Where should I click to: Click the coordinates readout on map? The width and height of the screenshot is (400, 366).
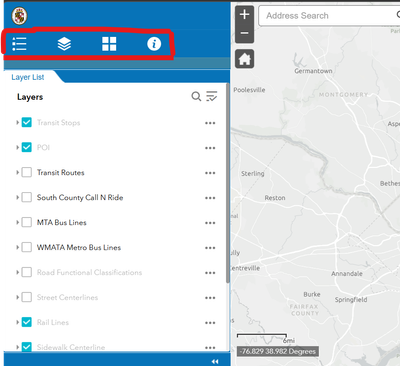[x=278, y=351]
